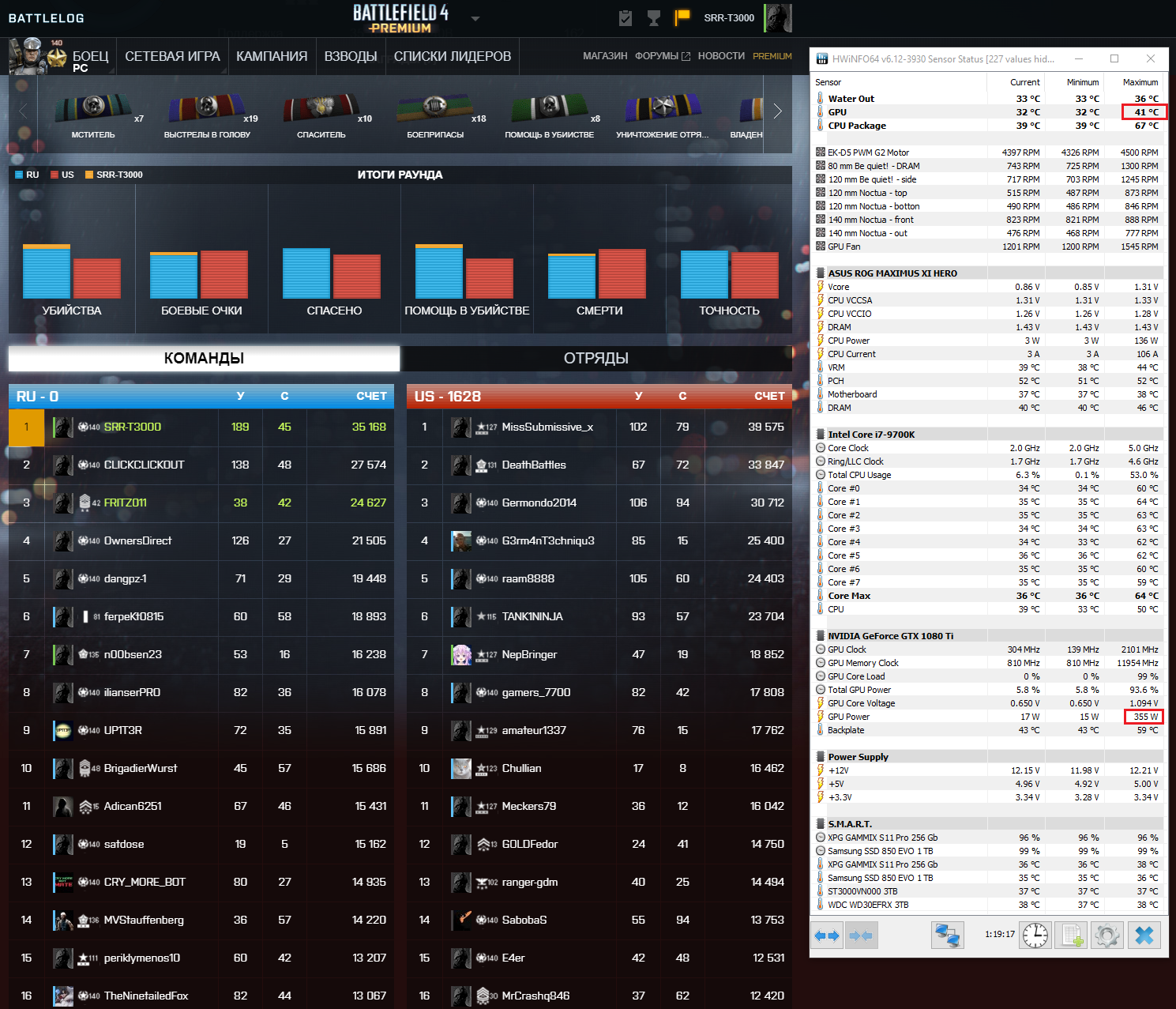
Task: Open the orange flag notifications icon
Action: point(682,17)
